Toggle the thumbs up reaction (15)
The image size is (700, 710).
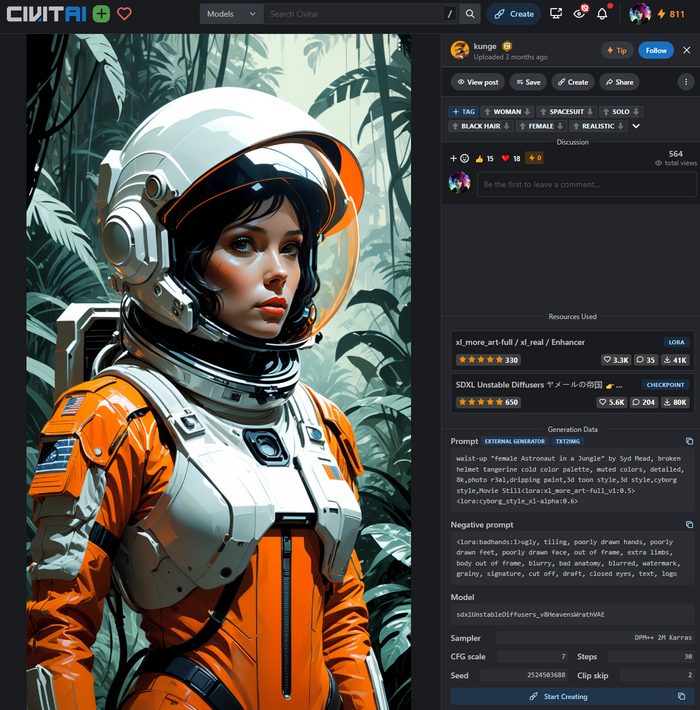coord(484,158)
